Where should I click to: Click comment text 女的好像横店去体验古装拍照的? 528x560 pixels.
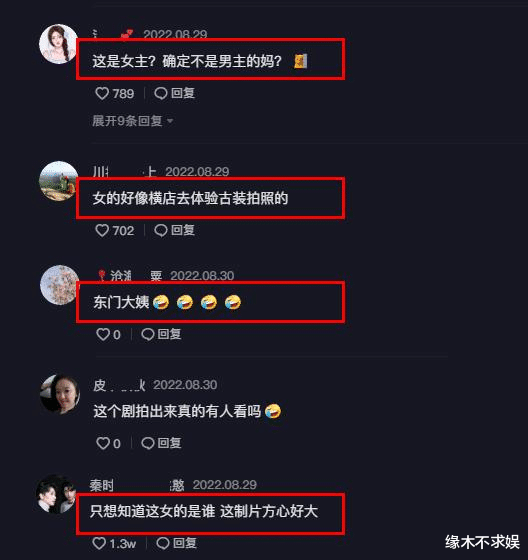coord(190,198)
